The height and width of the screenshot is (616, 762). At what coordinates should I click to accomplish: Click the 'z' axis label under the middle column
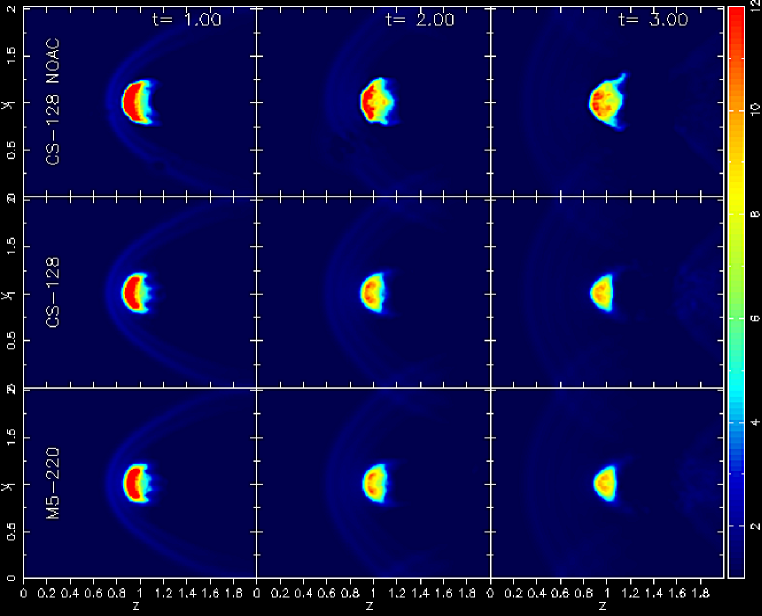[369, 606]
